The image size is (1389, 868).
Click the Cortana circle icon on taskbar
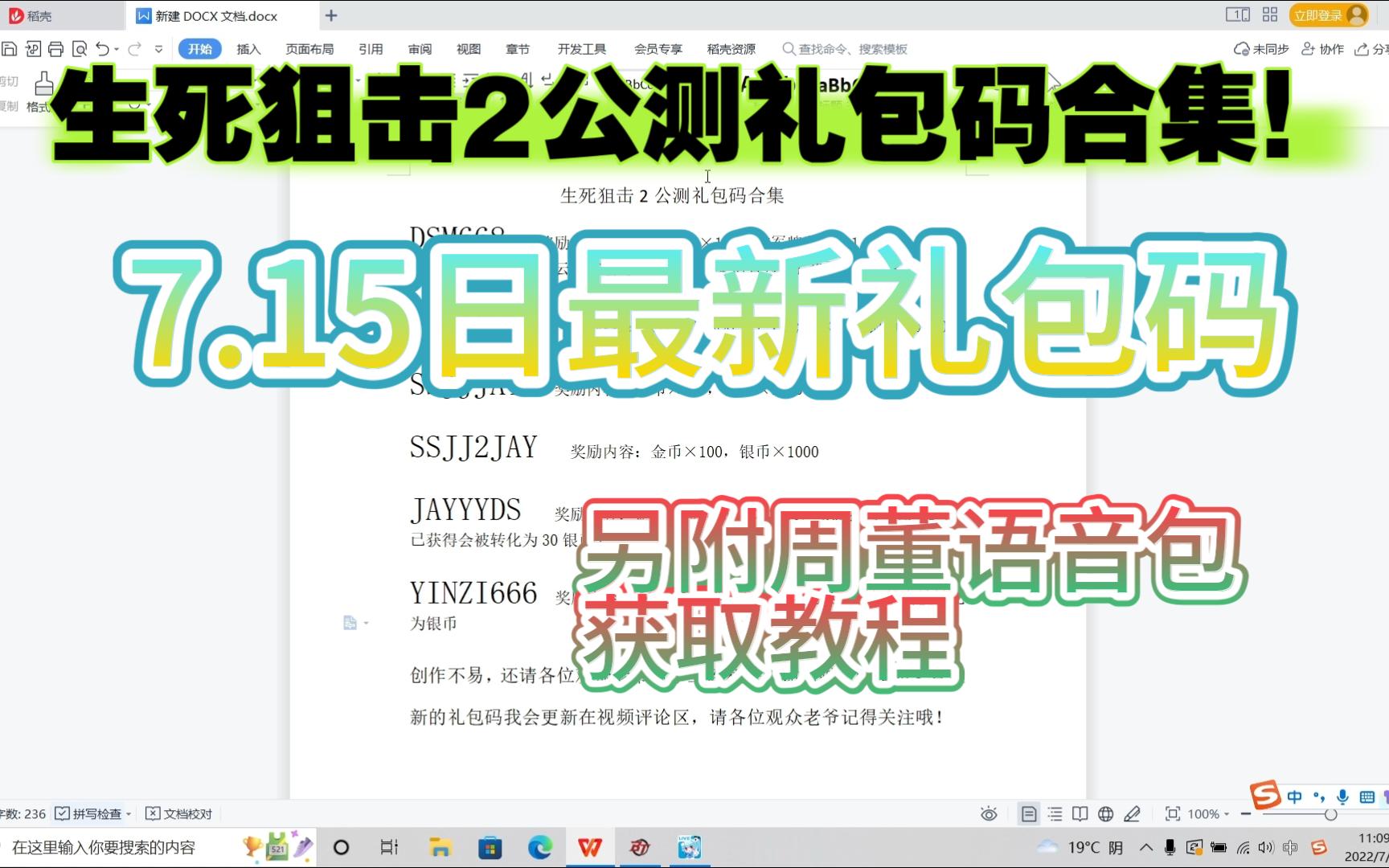pos(341,847)
